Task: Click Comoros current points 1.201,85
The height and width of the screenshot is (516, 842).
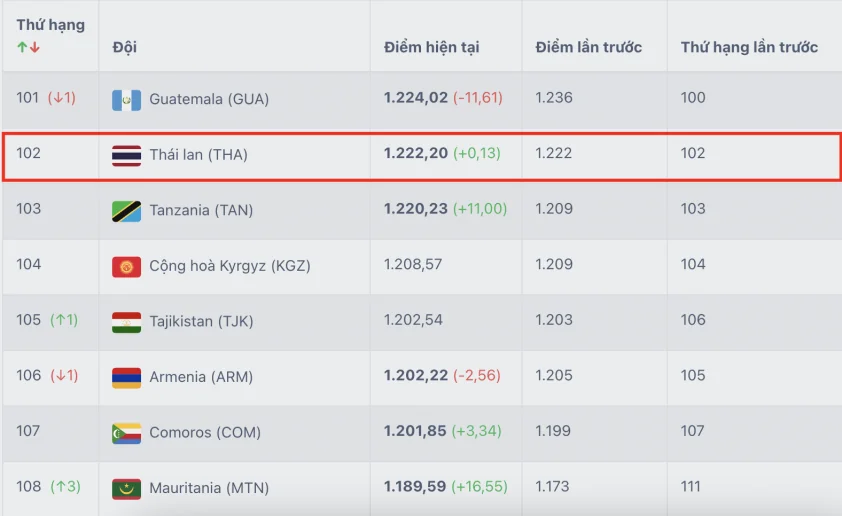Action: point(415,431)
